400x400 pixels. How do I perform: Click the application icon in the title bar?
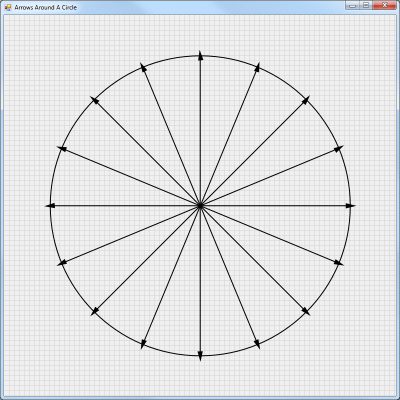pos(8,7)
